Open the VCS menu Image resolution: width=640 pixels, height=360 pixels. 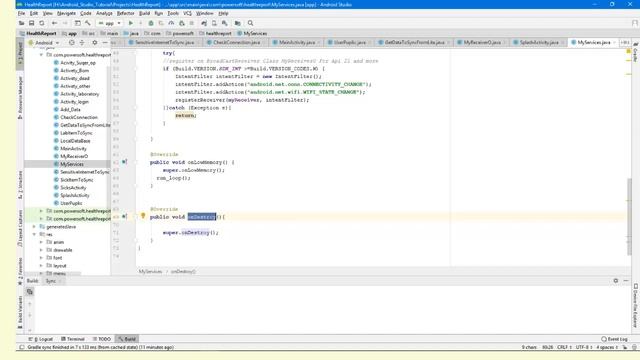click(x=187, y=13)
